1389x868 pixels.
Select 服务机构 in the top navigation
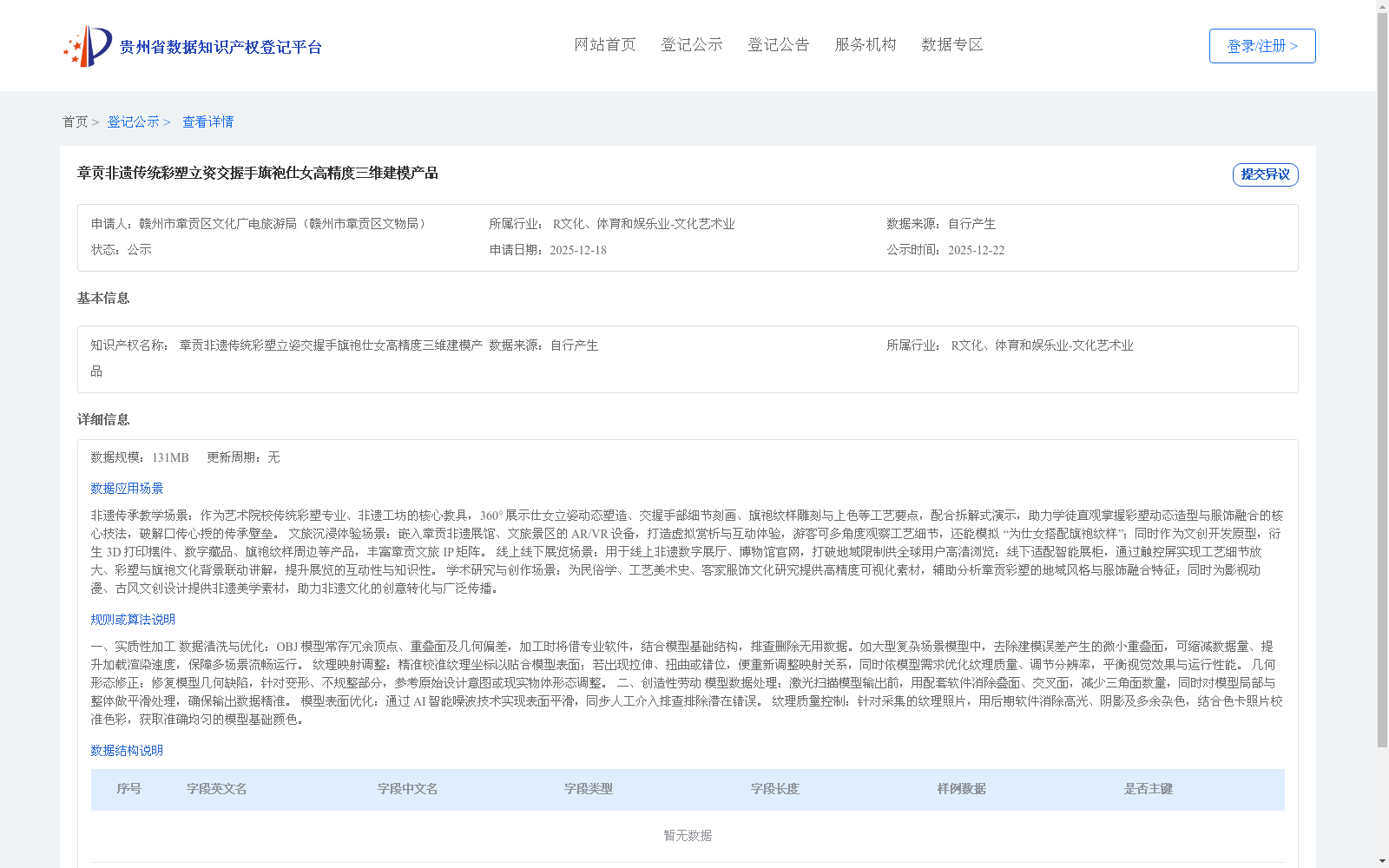click(866, 45)
